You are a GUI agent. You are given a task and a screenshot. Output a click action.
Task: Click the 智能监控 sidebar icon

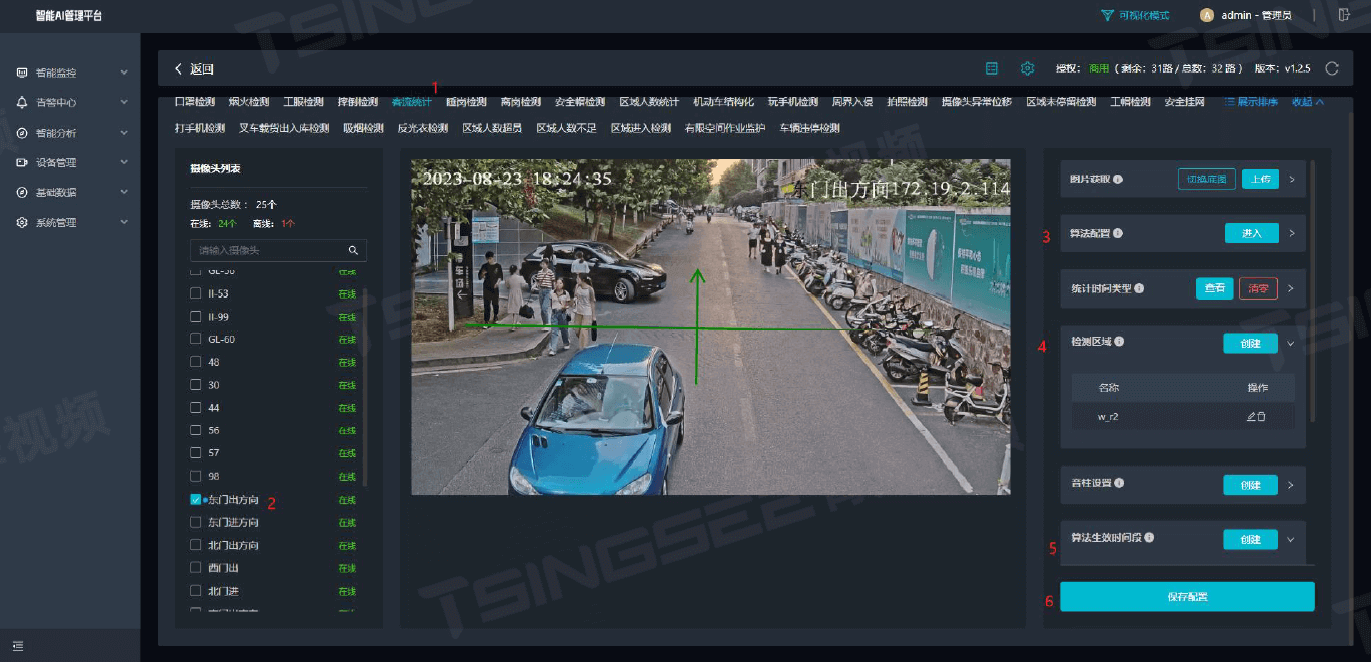(x=22, y=73)
